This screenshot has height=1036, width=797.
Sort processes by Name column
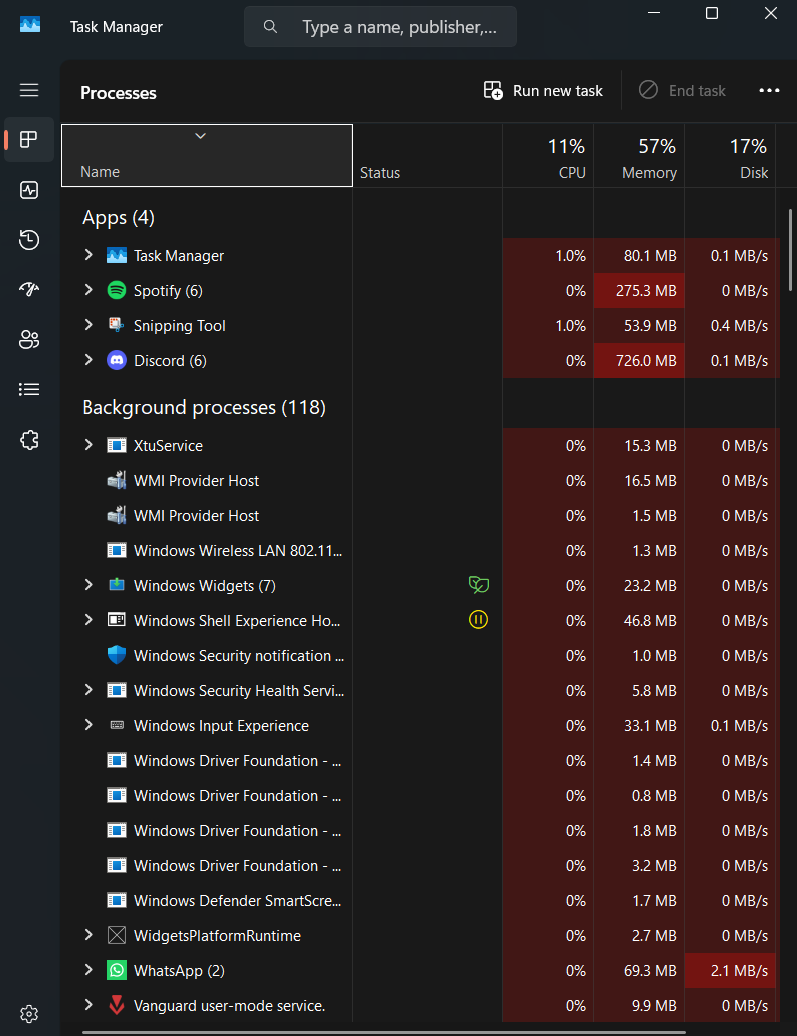click(x=207, y=155)
